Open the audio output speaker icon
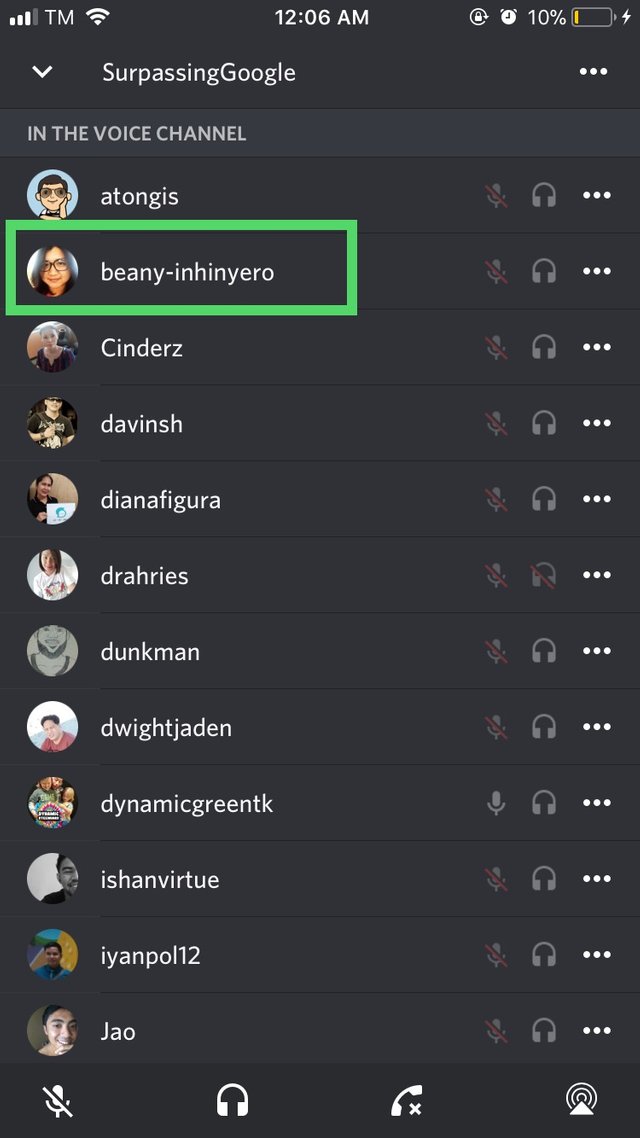640x1138 pixels. (x=582, y=1101)
